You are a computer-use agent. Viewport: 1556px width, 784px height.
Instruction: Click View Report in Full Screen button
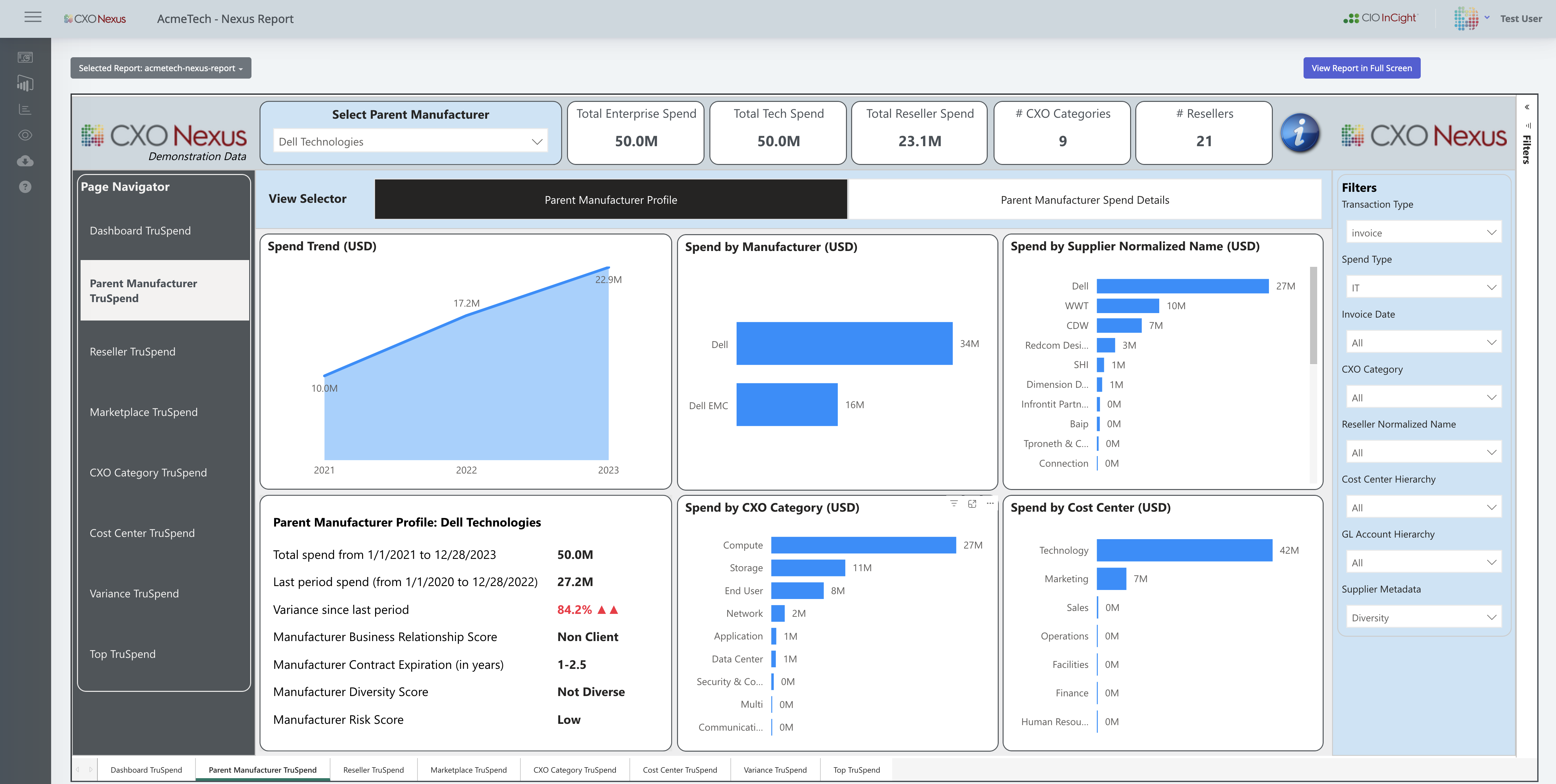1361,68
